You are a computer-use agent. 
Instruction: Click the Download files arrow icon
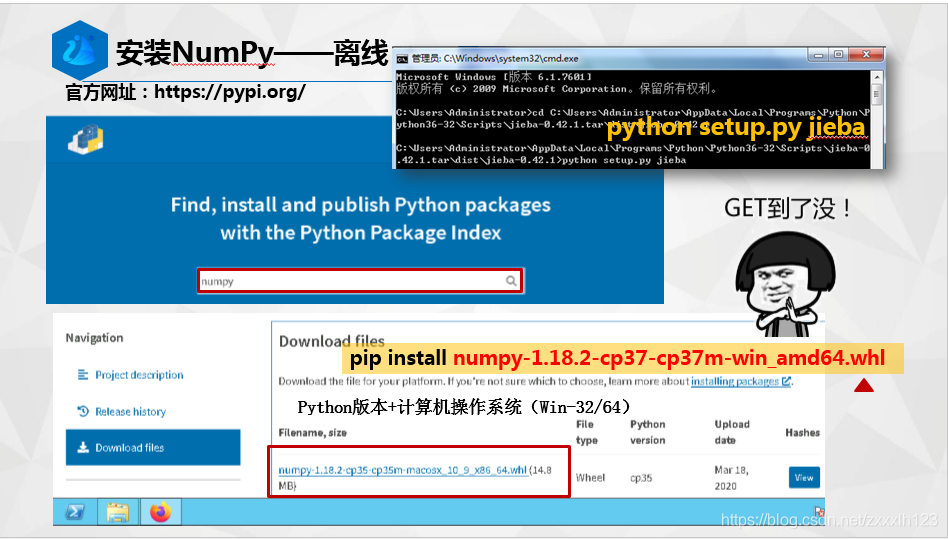point(83,447)
